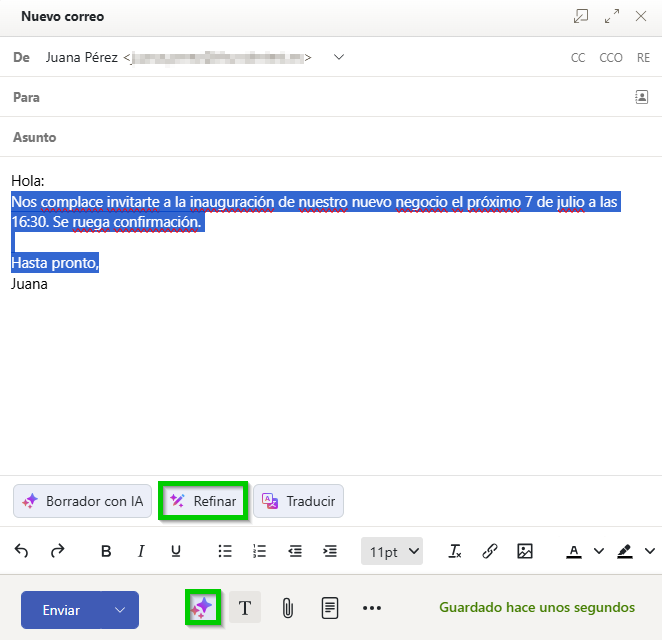662x640 pixels.
Task: Insert an image into the email
Action: (525, 551)
